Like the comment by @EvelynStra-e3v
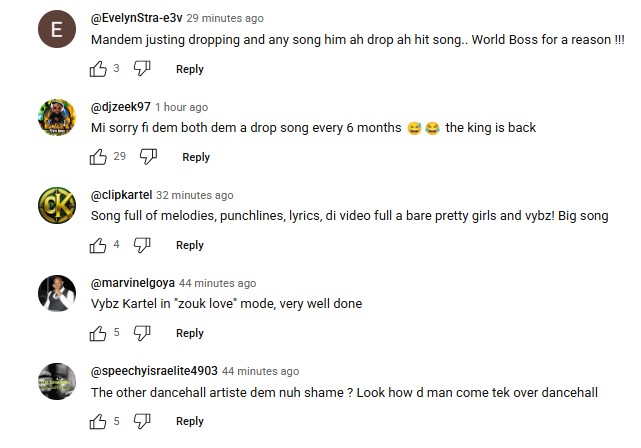641x448 pixels. (x=98, y=69)
